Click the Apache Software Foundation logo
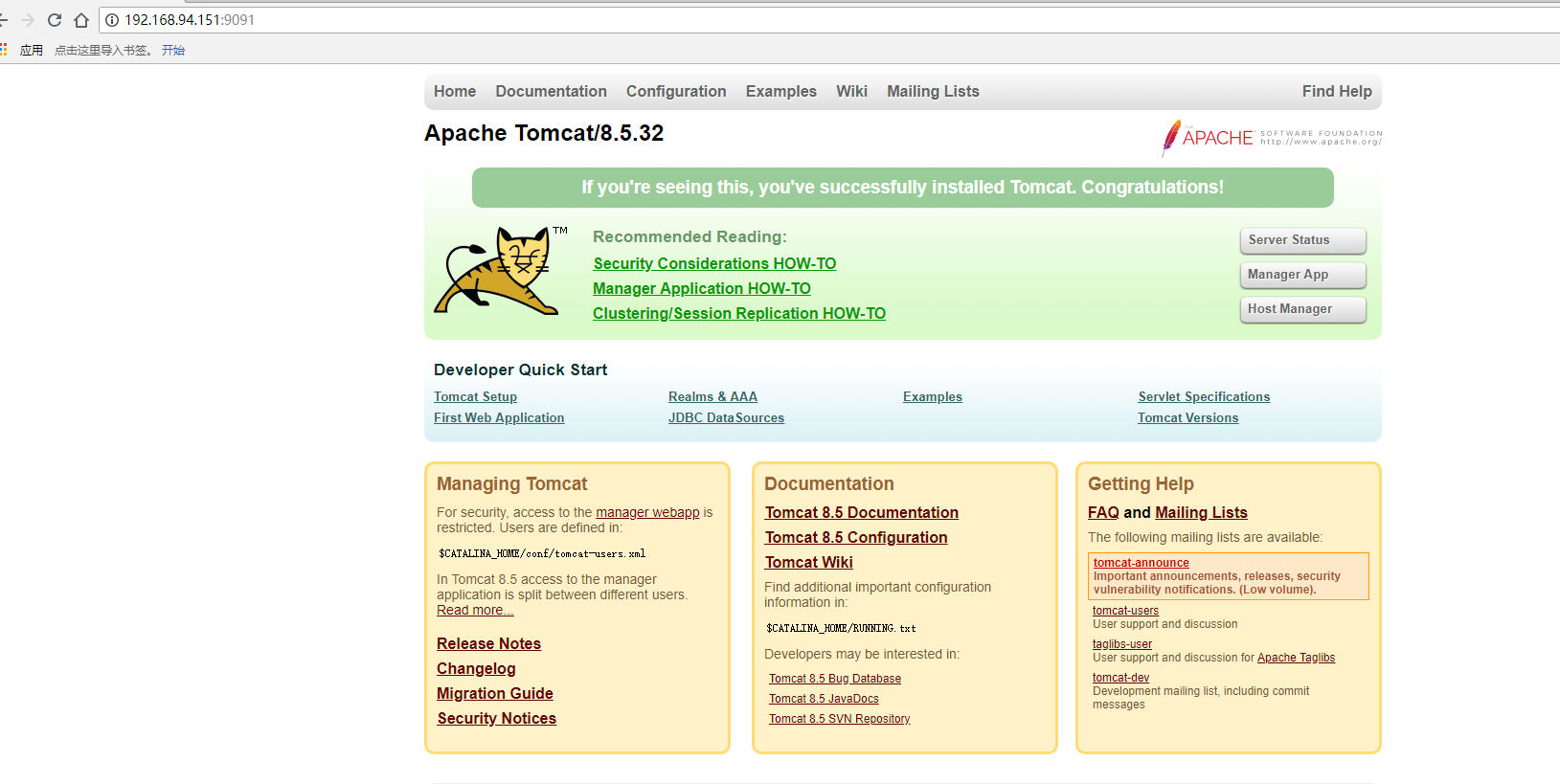This screenshot has height=784, width=1560. tap(1271, 138)
